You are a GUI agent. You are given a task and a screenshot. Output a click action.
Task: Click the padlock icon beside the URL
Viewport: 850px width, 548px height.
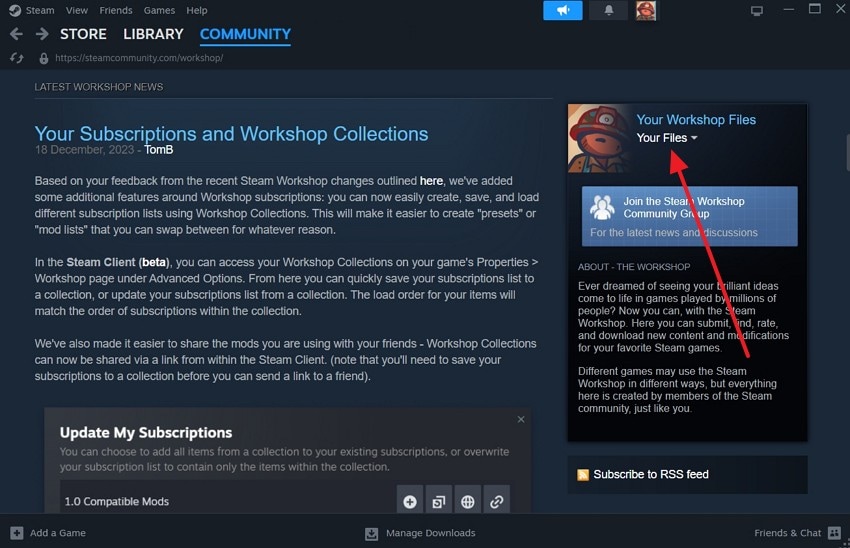tap(44, 58)
